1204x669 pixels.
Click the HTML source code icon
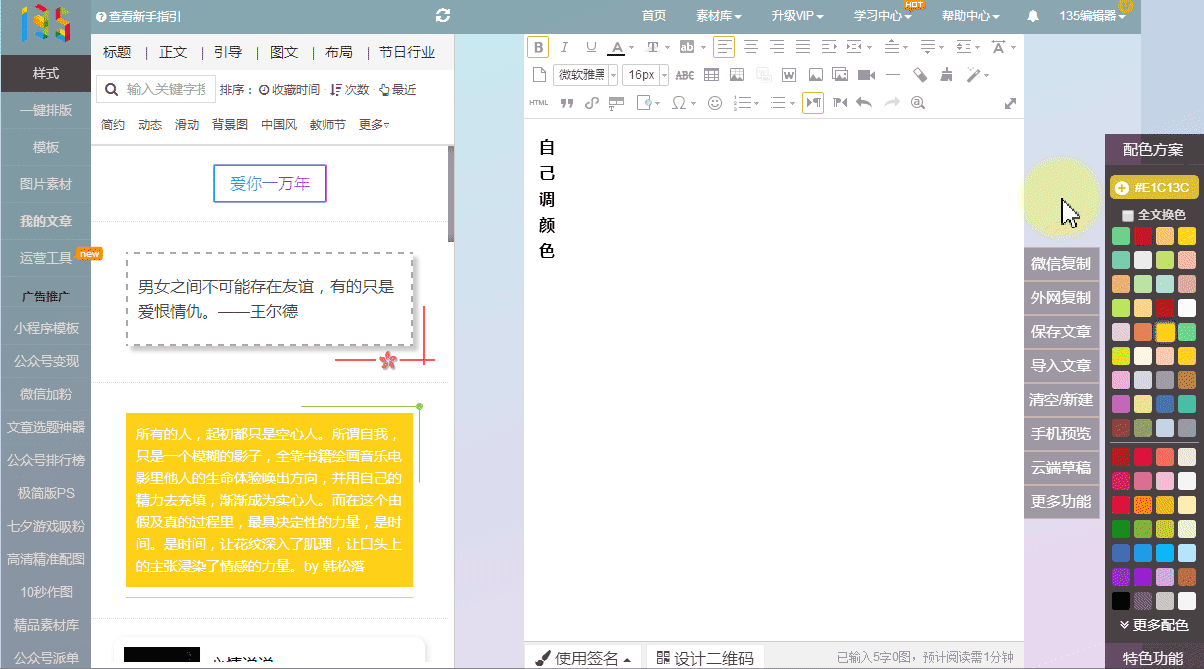(x=538, y=102)
